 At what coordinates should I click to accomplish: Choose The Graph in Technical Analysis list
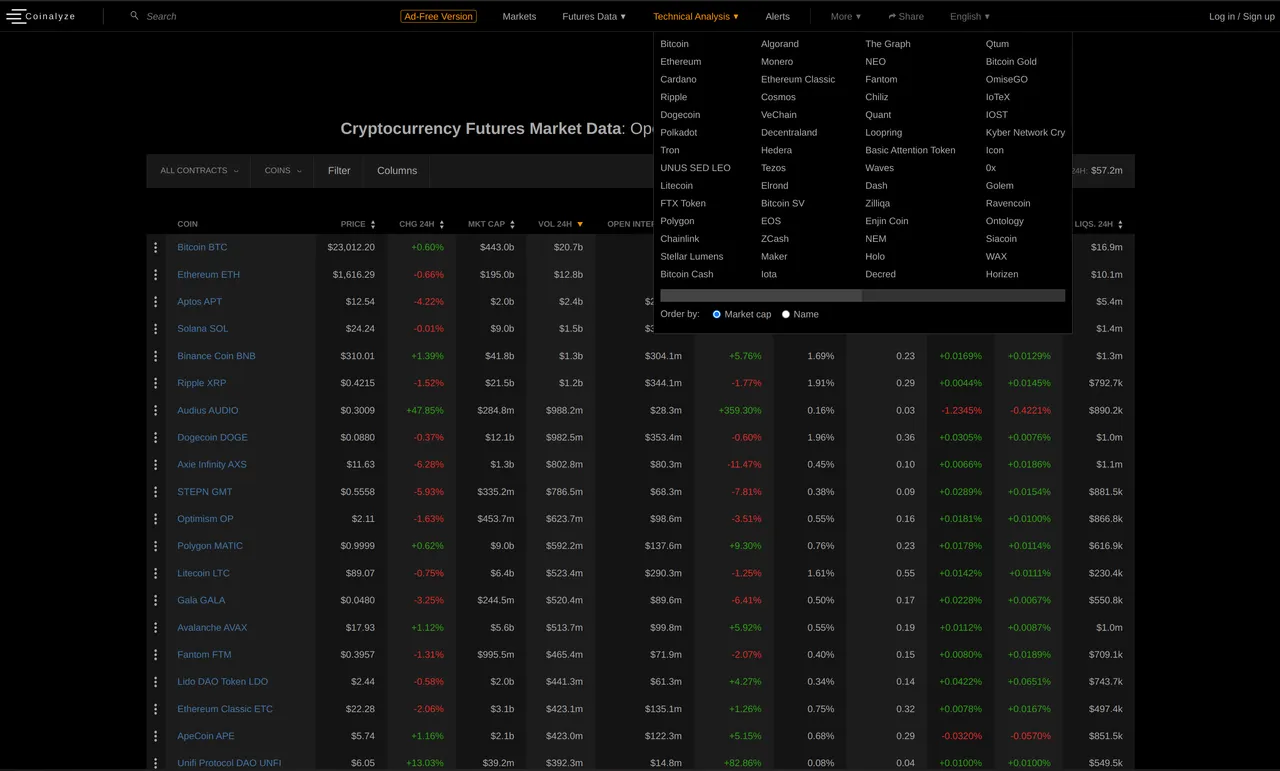888,44
